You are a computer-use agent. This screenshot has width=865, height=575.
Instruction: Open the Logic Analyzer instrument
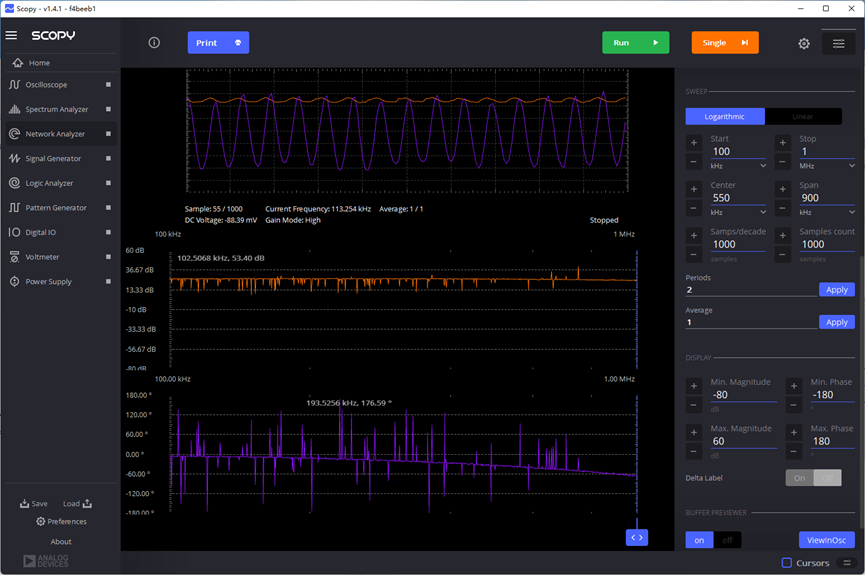click(60, 183)
